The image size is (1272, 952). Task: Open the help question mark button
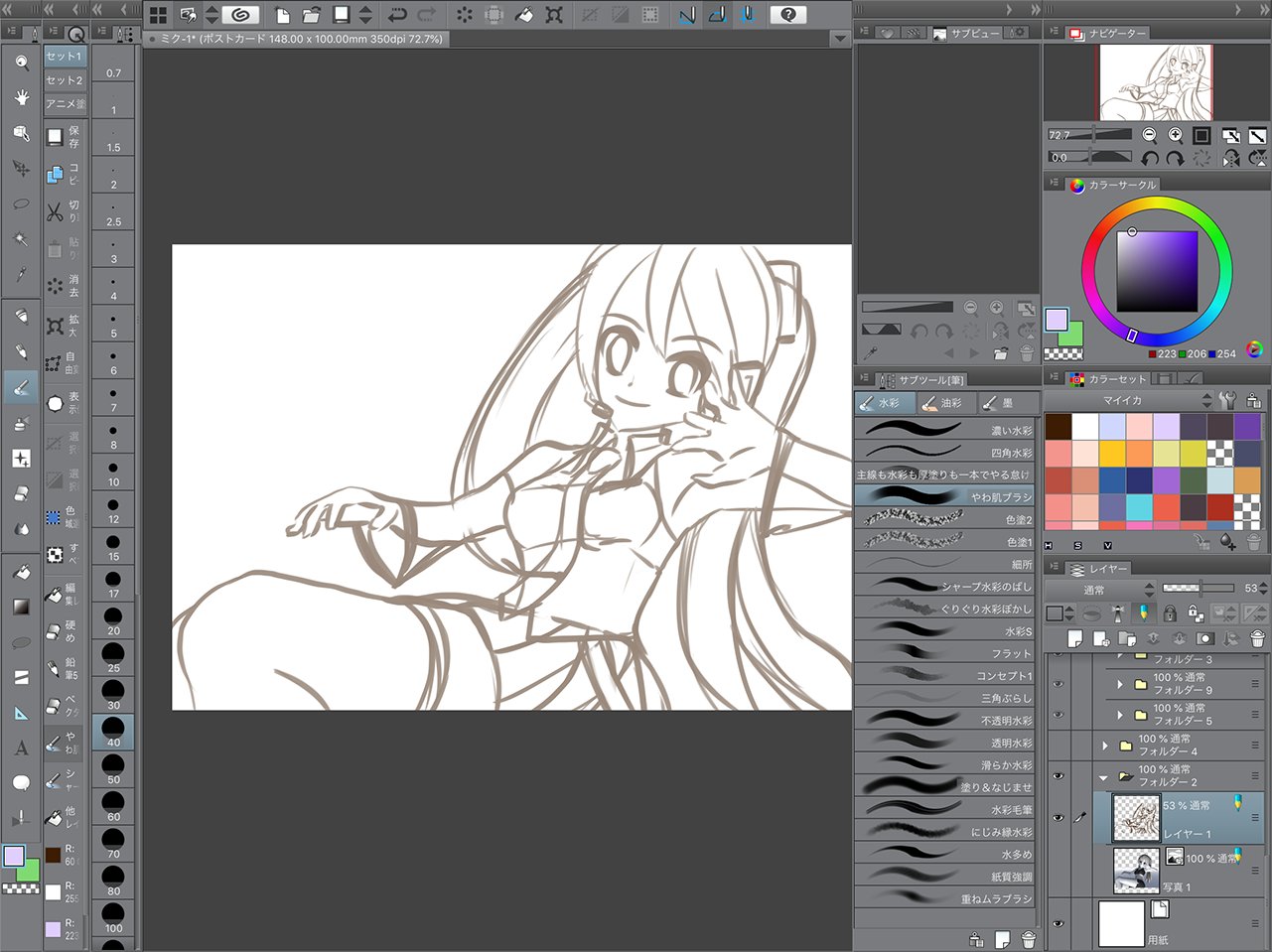click(x=787, y=15)
